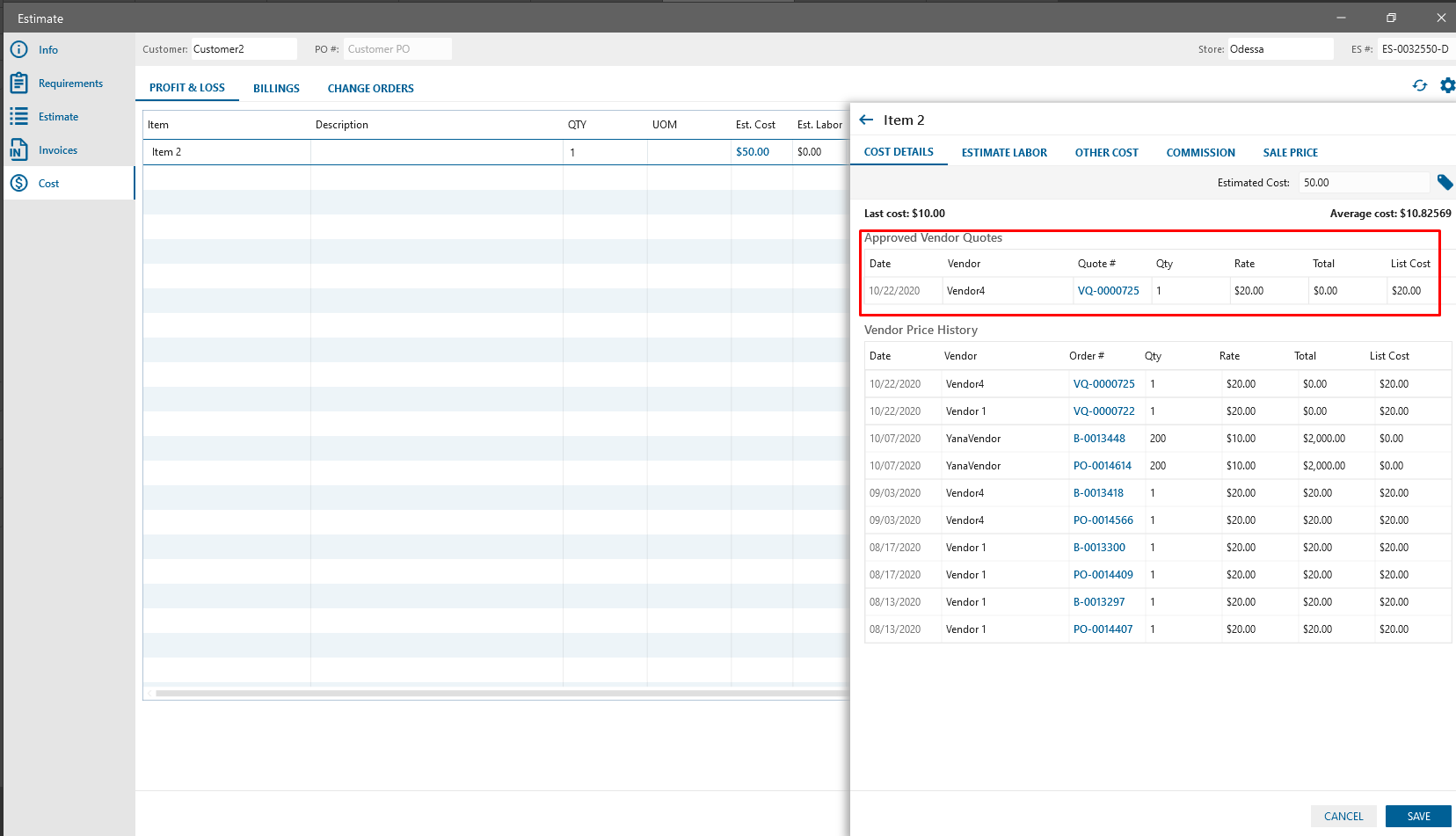The height and width of the screenshot is (836, 1456).
Task: Click the Estimated Cost input field
Action: click(1363, 183)
